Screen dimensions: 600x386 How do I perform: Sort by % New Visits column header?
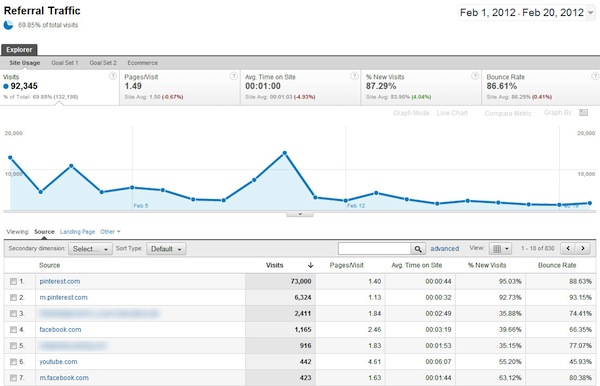(487, 265)
